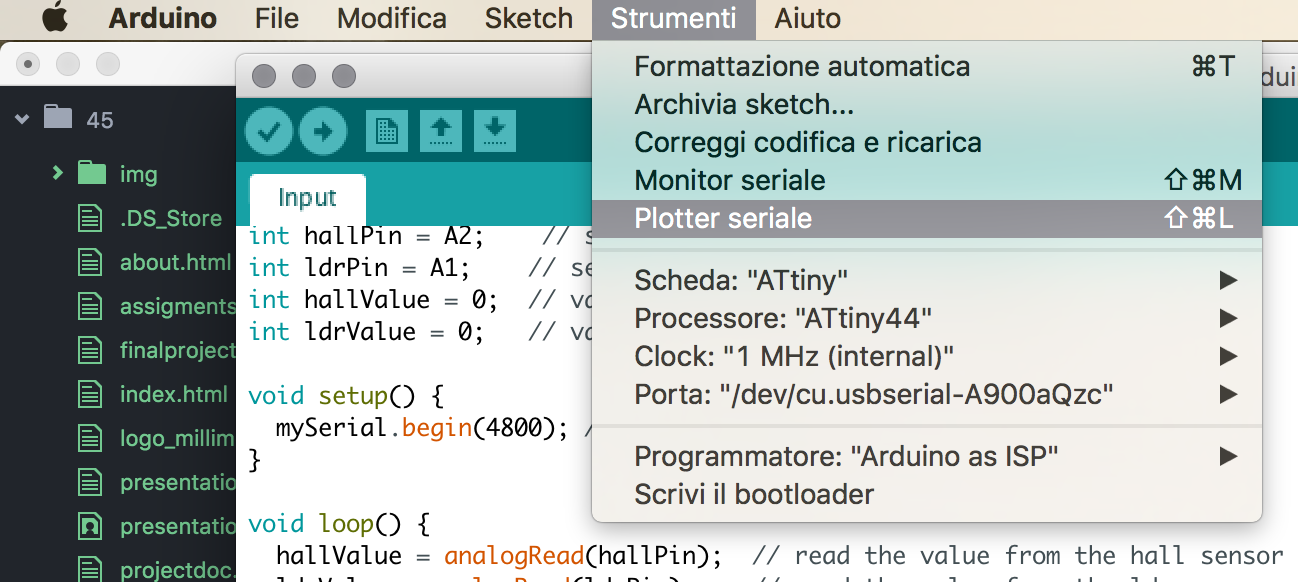Click the finalproject file icon
This screenshot has height=582, width=1298.
point(91,350)
